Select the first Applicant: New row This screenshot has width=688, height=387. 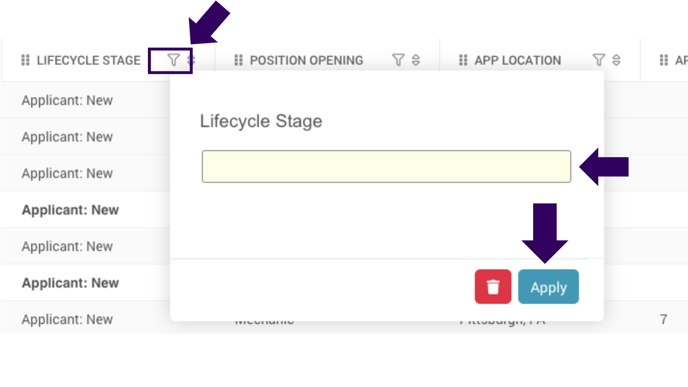[67, 100]
